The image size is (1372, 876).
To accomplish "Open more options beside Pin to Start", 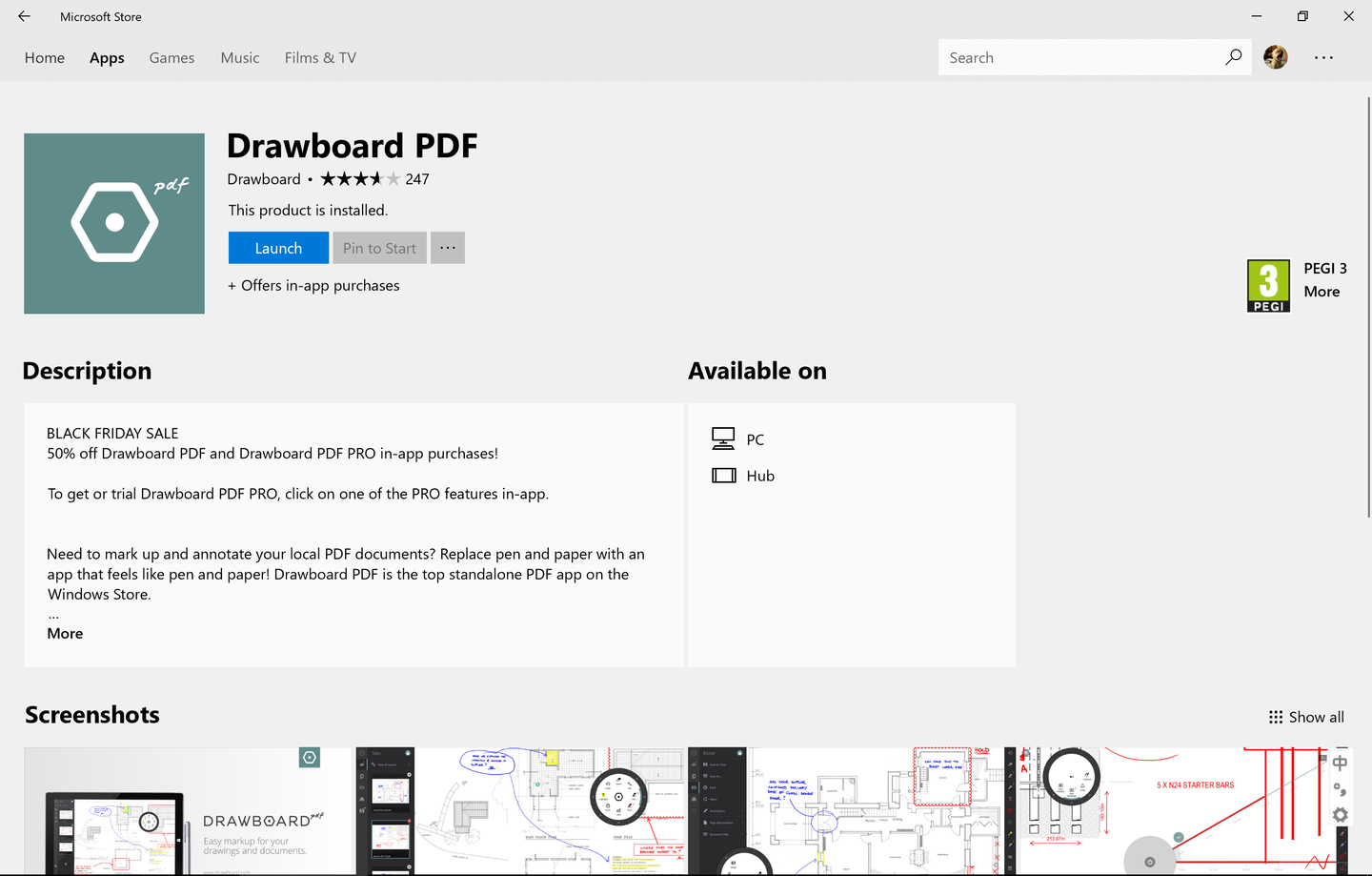I will pyautogui.click(x=447, y=247).
